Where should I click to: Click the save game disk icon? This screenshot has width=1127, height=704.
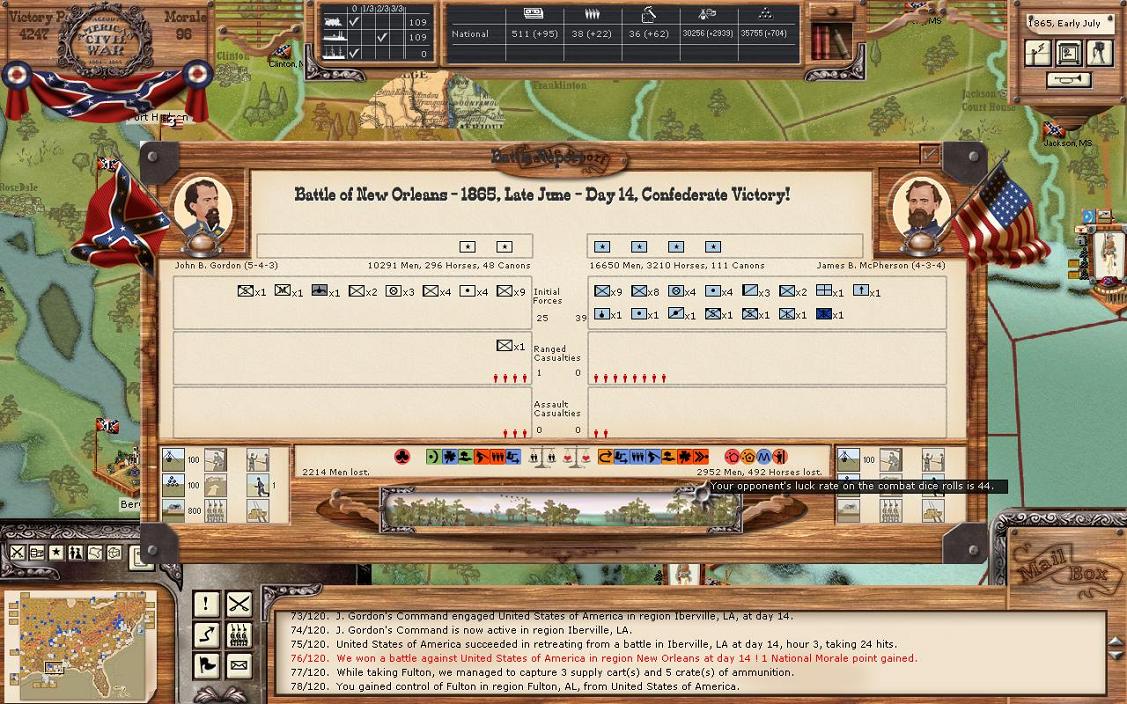pyautogui.click(x=1069, y=54)
